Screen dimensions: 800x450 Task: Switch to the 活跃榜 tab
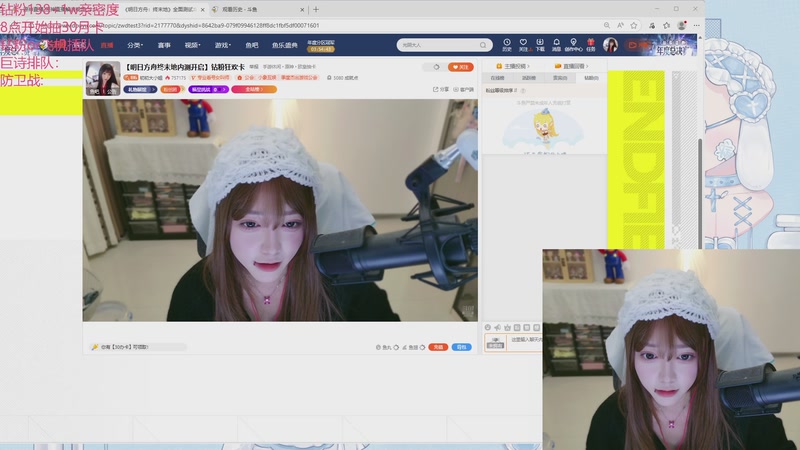pyautogui.click(x=529, y=78)
